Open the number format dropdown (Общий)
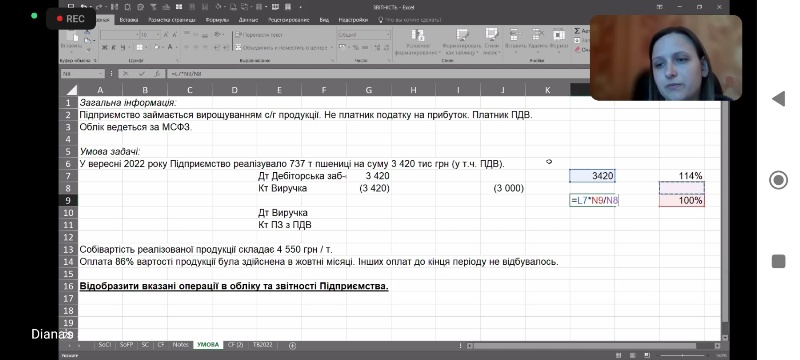This screenshot has width=800, height=360. tap(388, 35)
